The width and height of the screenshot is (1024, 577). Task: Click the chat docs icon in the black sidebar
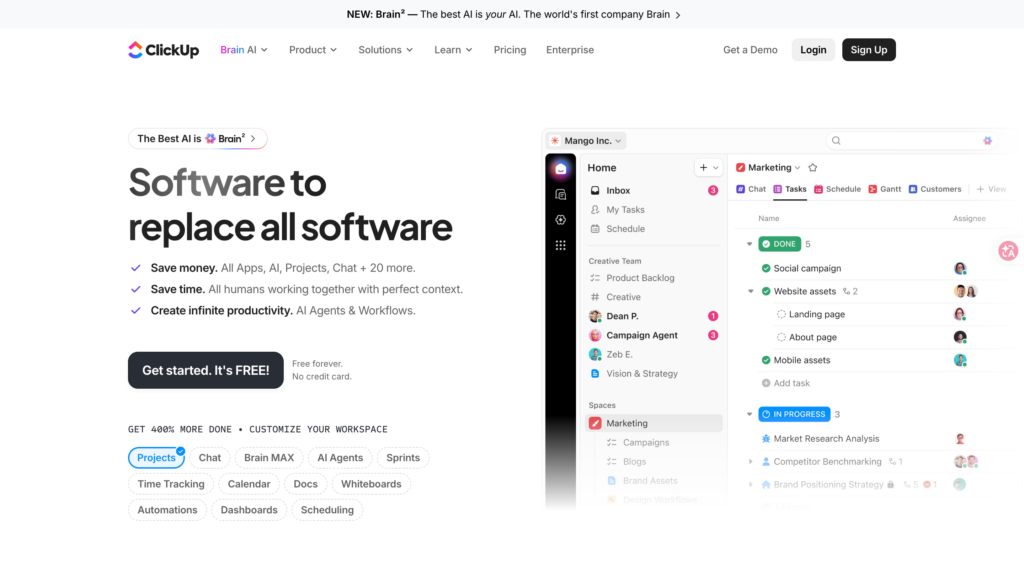click(560, 195)
